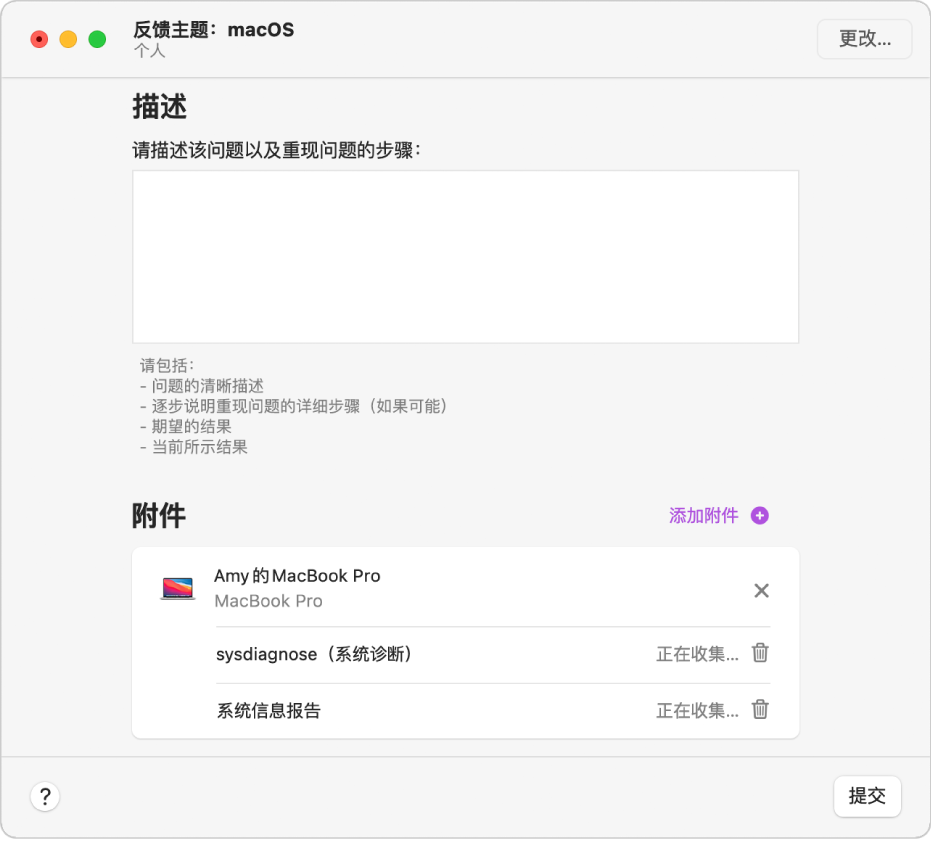Click the 添加附件 link text
The height and width of the screenshot is (841, 931).
pyautogui.click(x=704, y=516)
